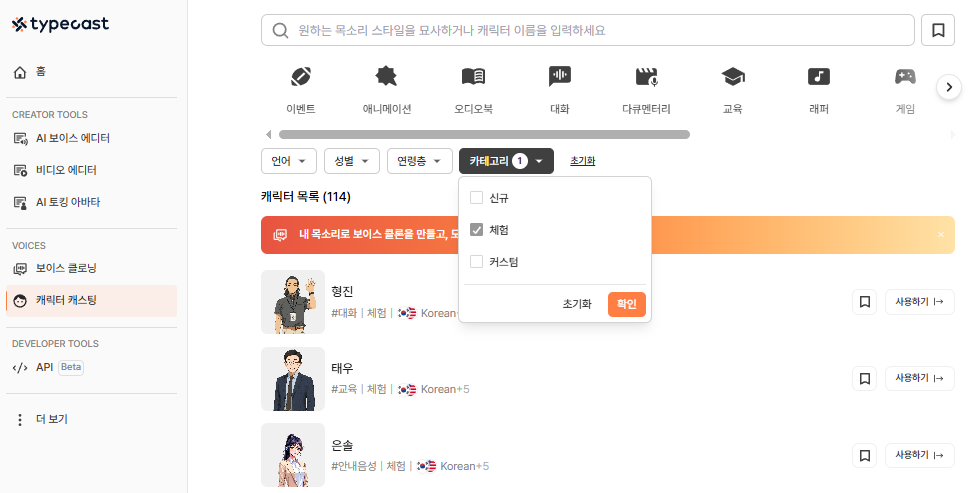This screenshot has height=493, width=979.
Task: Expand the 언어 filter dropdown
Action: click(289, 161)
